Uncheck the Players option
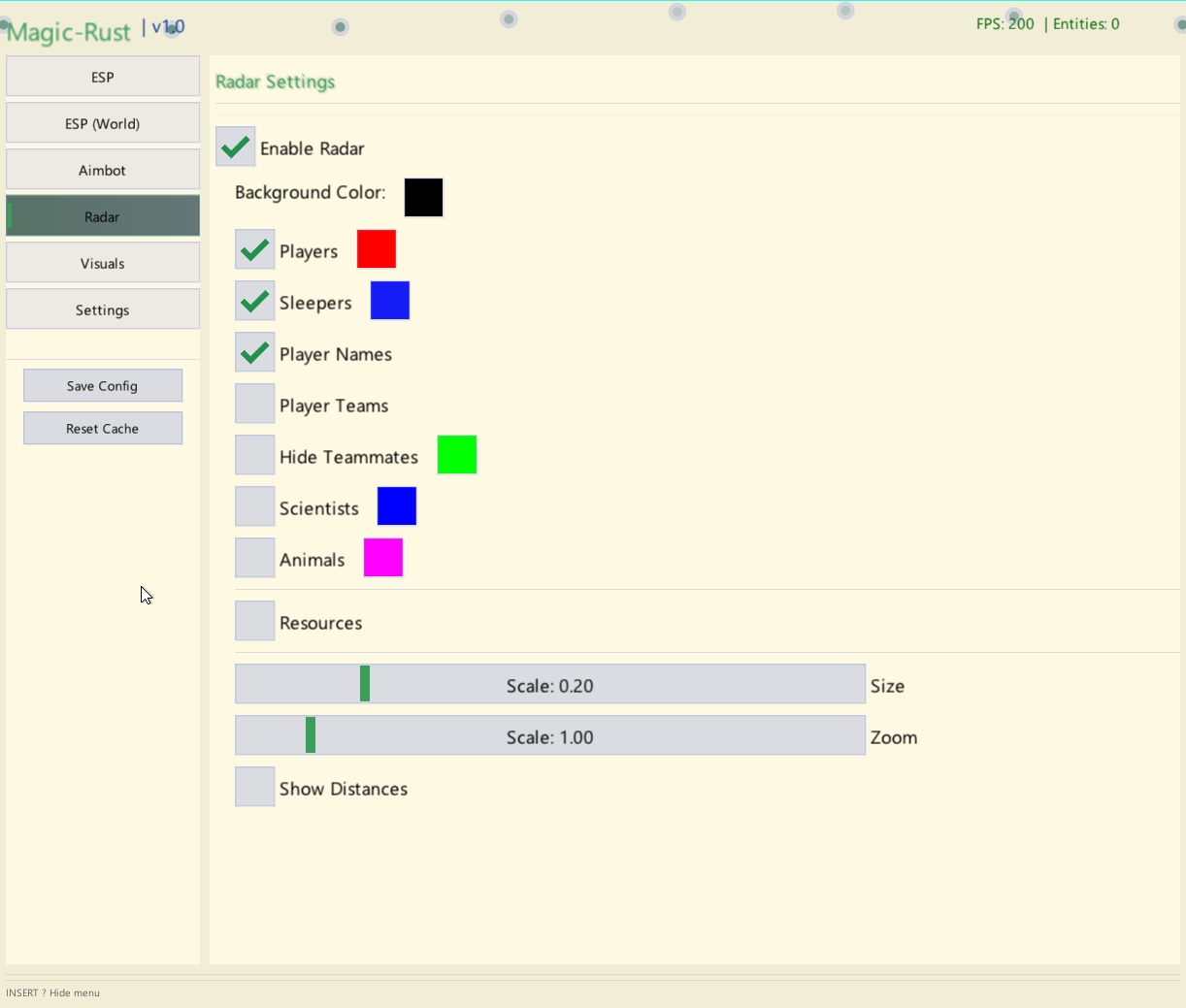Screen dimensions: 1186x1008 tap(253, 249)
